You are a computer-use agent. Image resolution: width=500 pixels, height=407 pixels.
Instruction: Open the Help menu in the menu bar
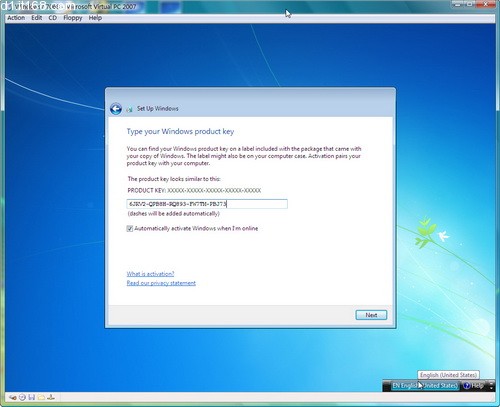[95, 18]
